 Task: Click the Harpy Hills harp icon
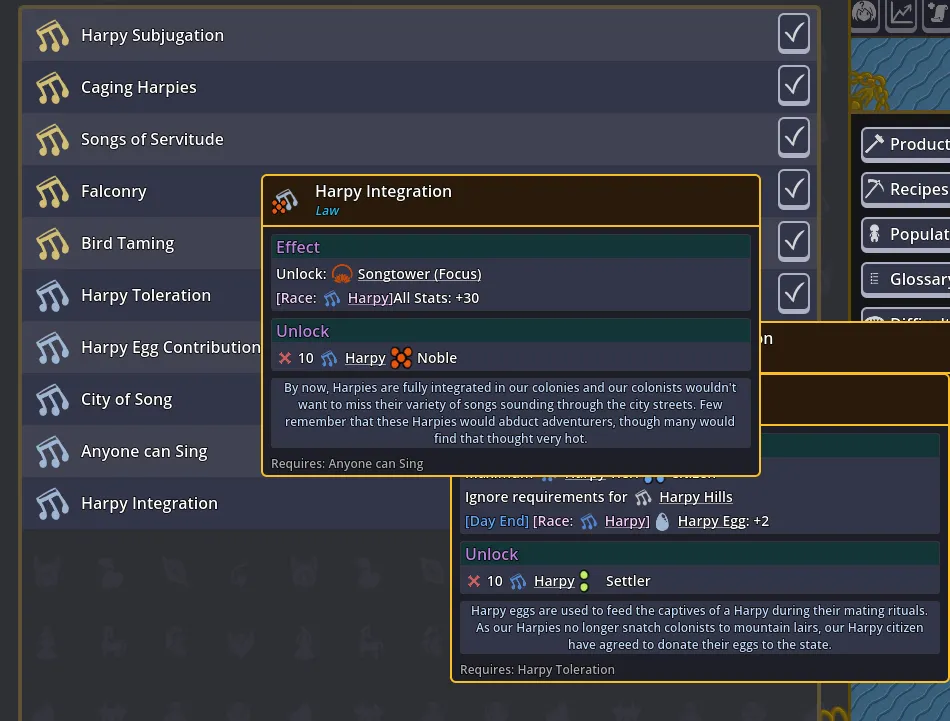(x=643, y=498)
